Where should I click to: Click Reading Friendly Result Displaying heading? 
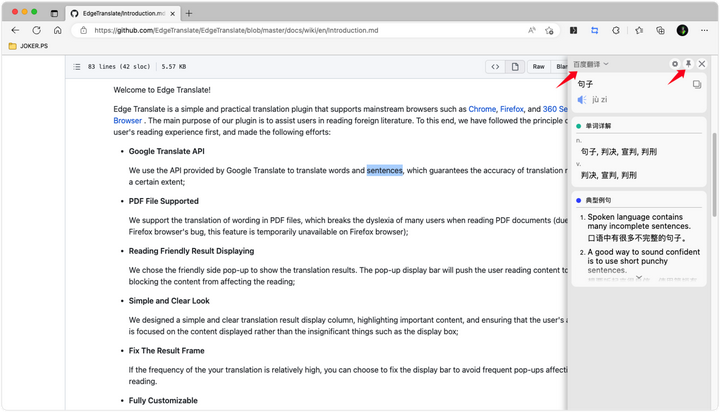[x=191, y=251]
